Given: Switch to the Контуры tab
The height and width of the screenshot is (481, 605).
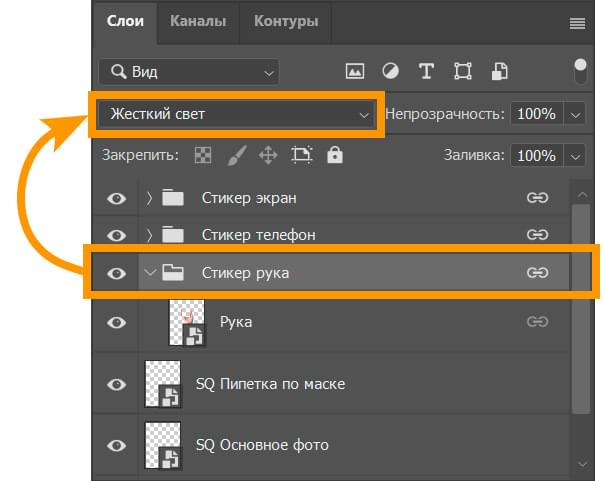Looking at the screenshot, I should (x=286, y=21).
